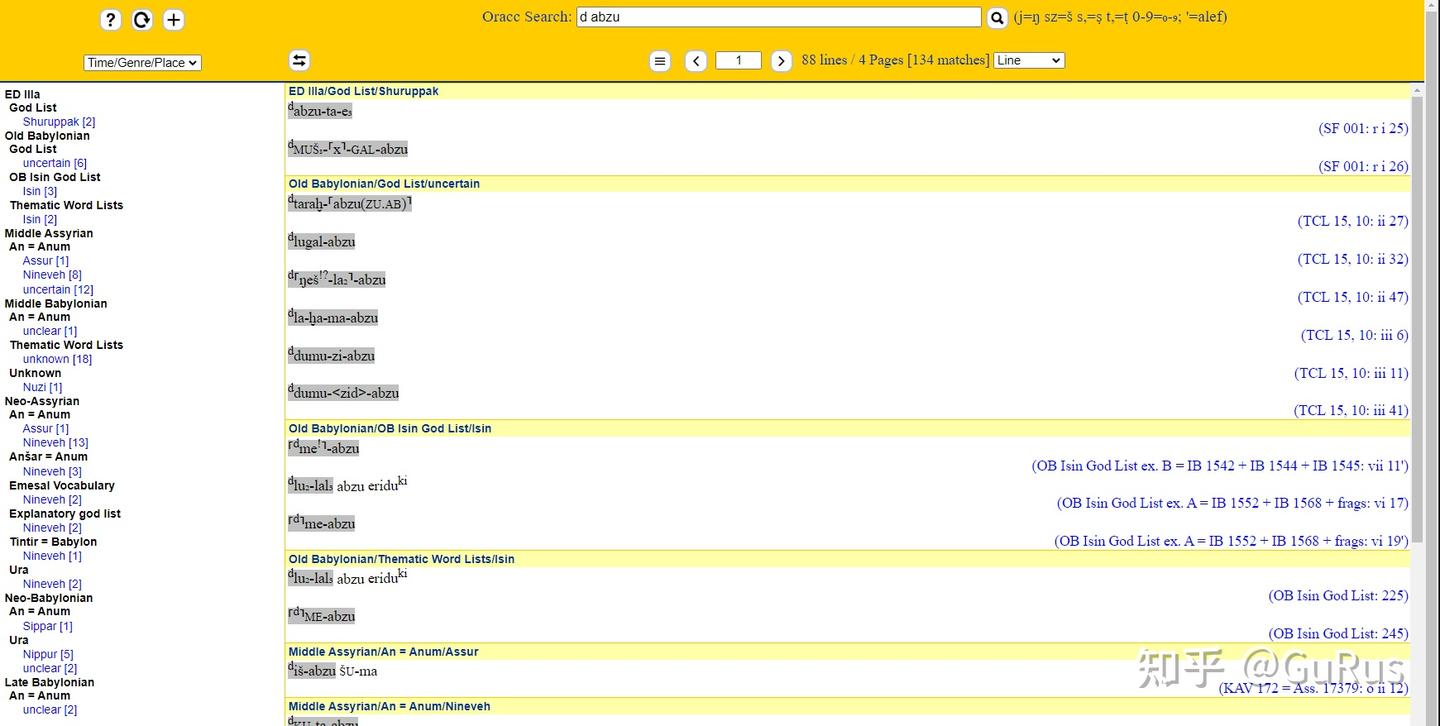Click the swap arrows toggle icon

(299, 60)
